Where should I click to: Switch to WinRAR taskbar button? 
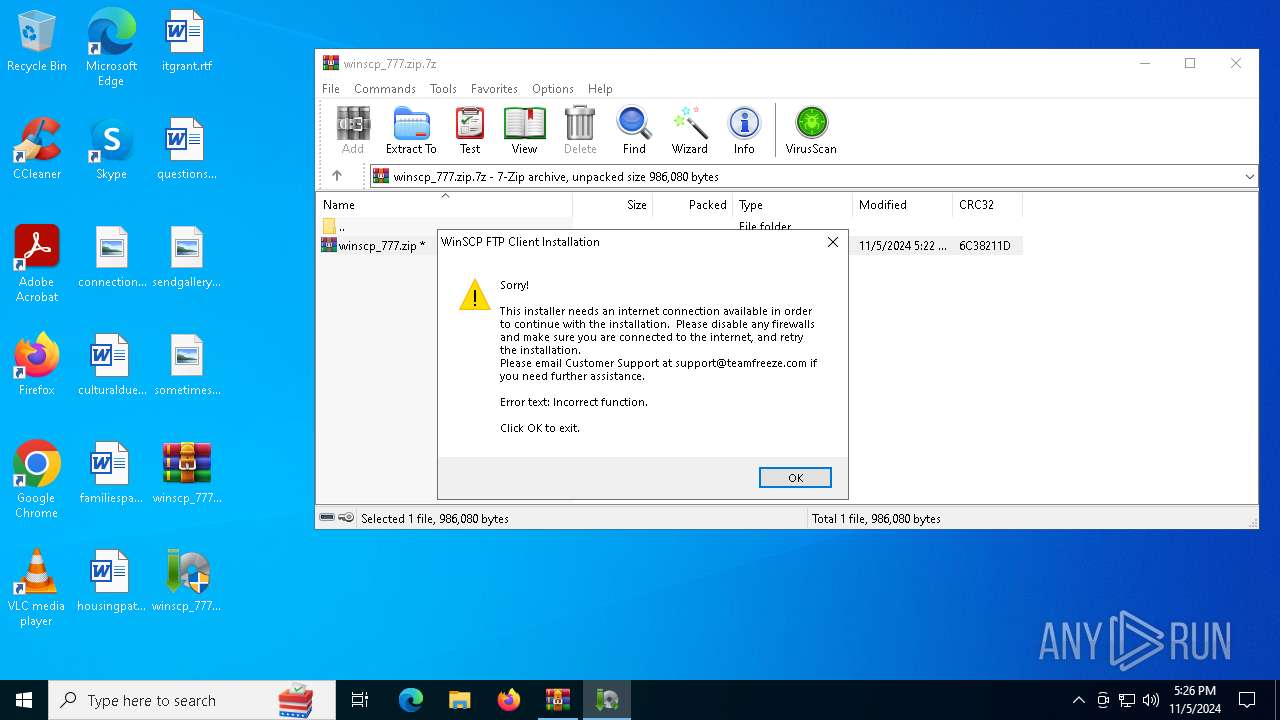pyautogui.click(x=557, y=700)
